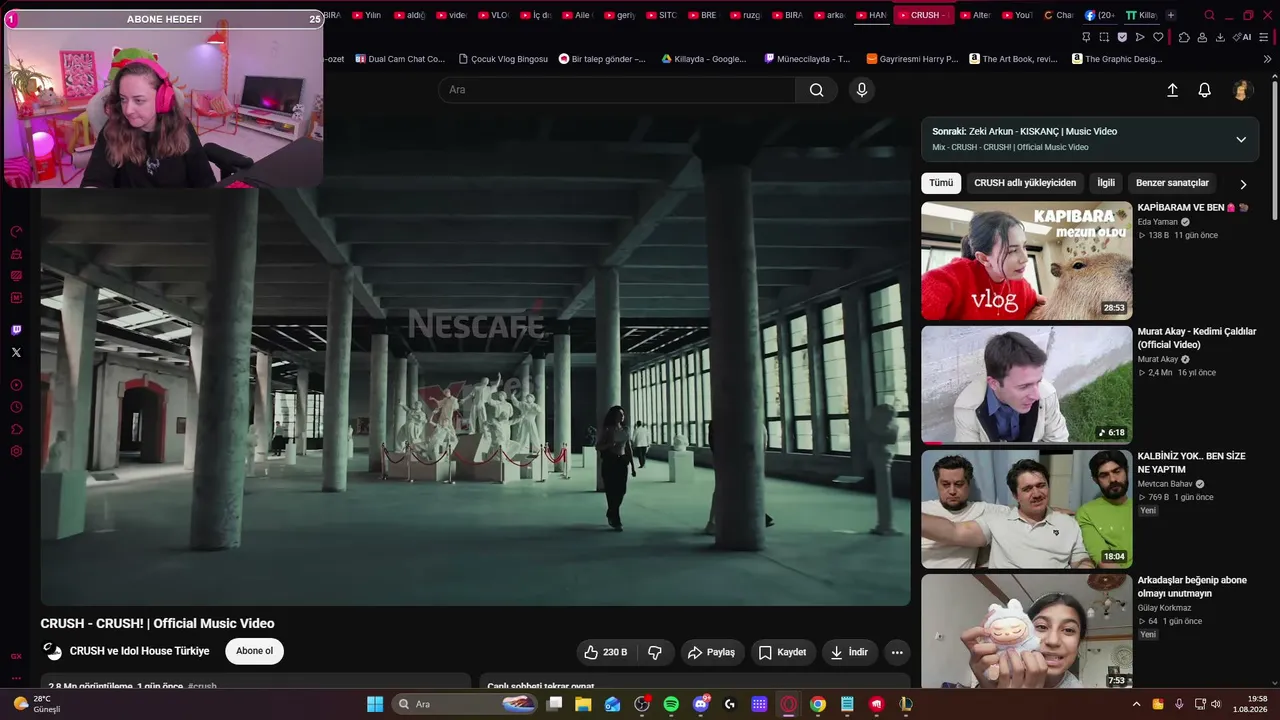The width and height of the screenshot is (1280, 720).
Task: Click the YouTube search input field
Action: pyautogui.click(x=617, y=90)
